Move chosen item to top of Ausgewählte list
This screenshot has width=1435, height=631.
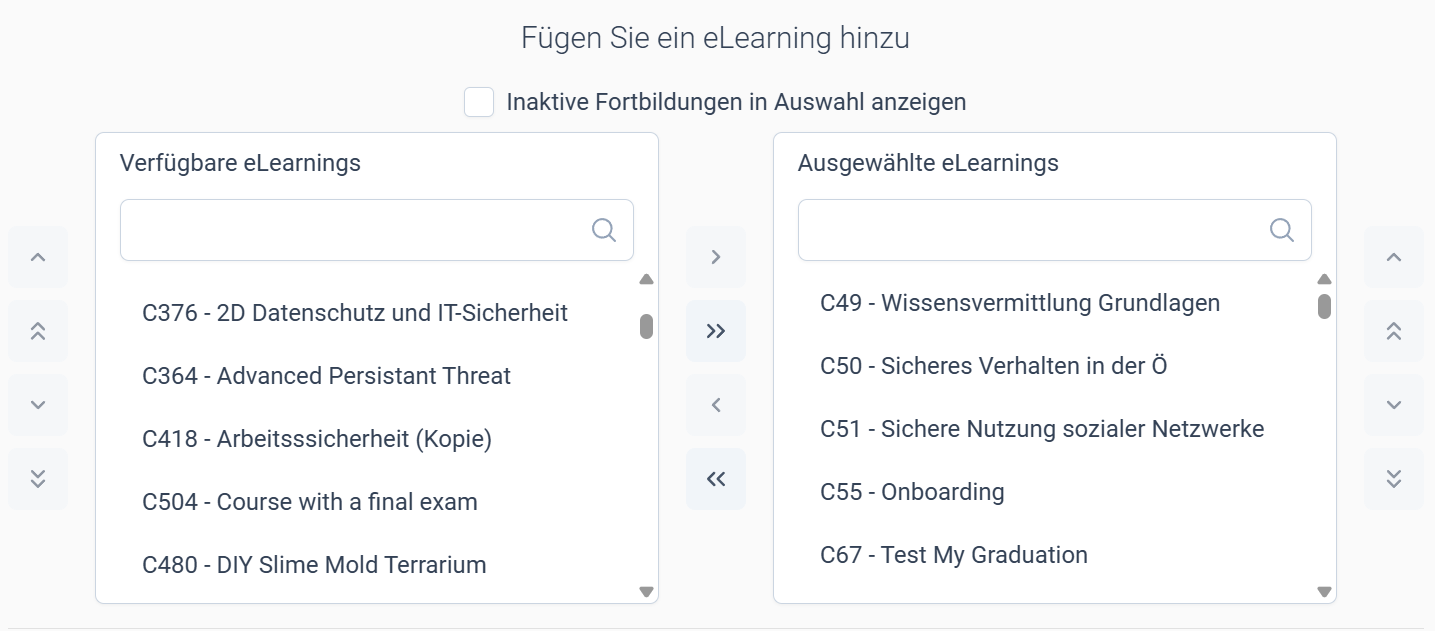(1394, 331)
